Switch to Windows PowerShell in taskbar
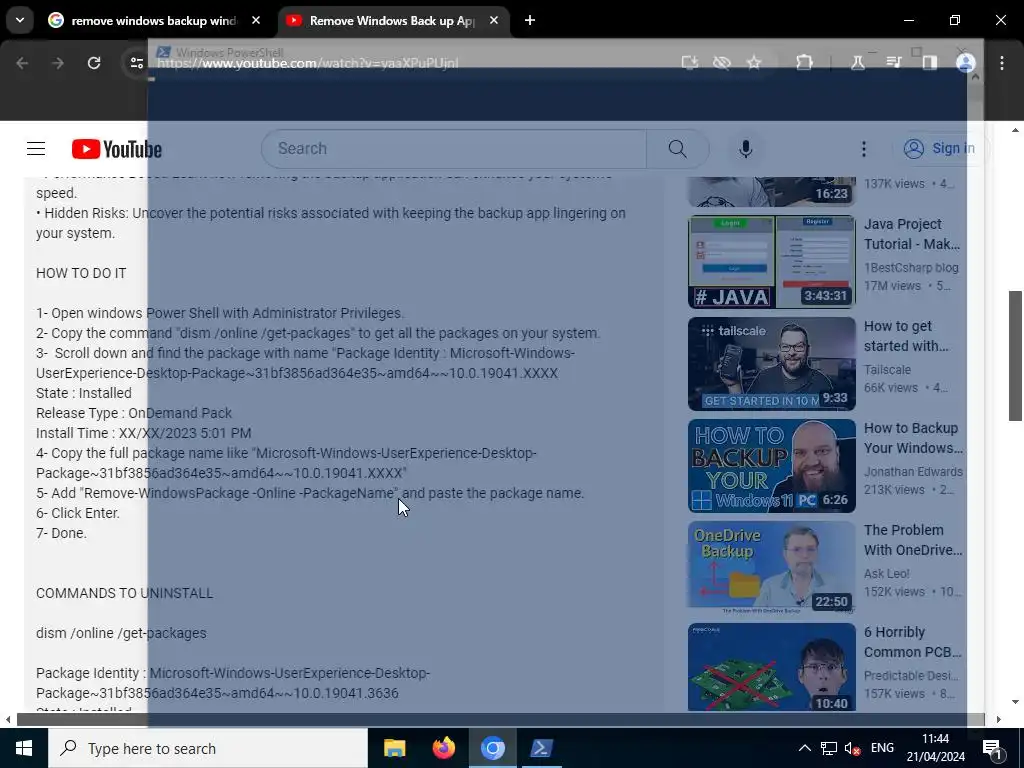Image resolution: width=1024 pixels, height=768 pixels. [x=542, y=748]
